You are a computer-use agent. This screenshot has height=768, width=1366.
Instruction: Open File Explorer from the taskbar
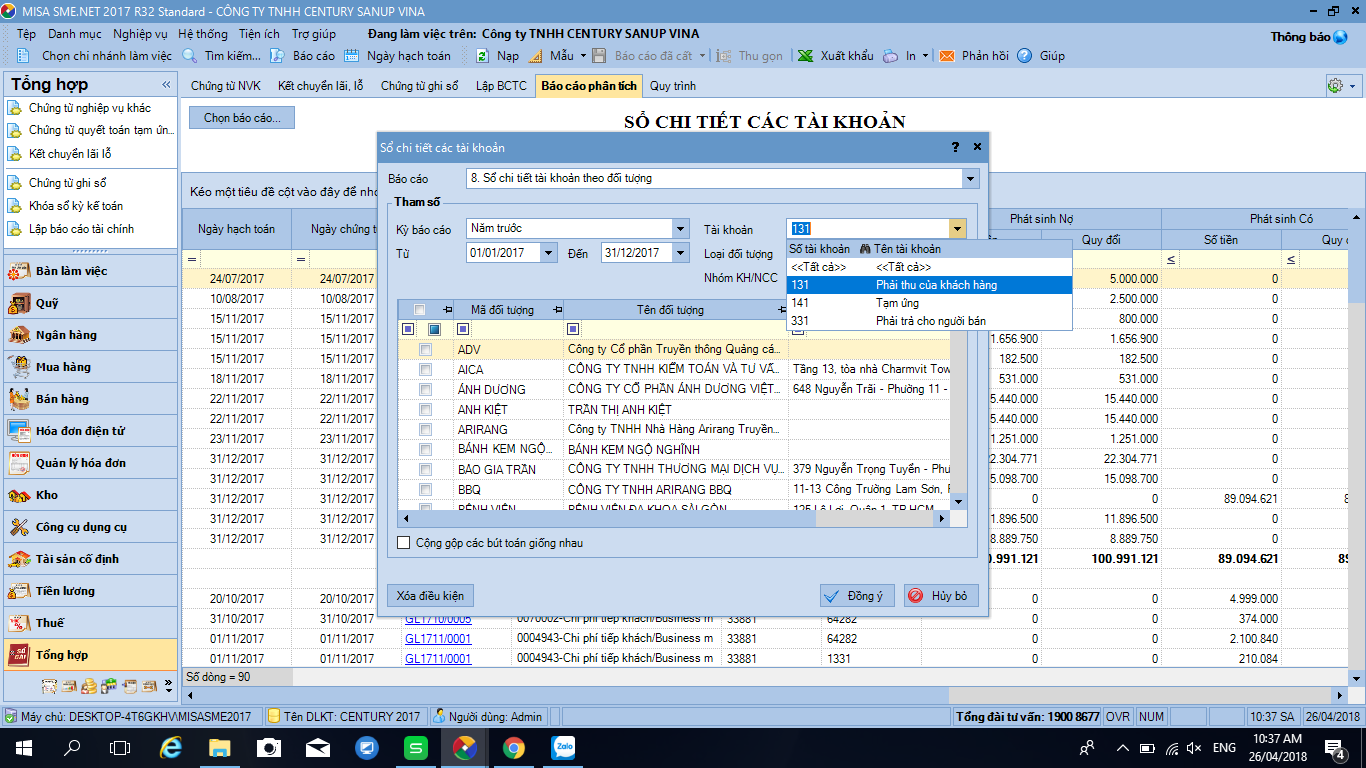[219, 747]
